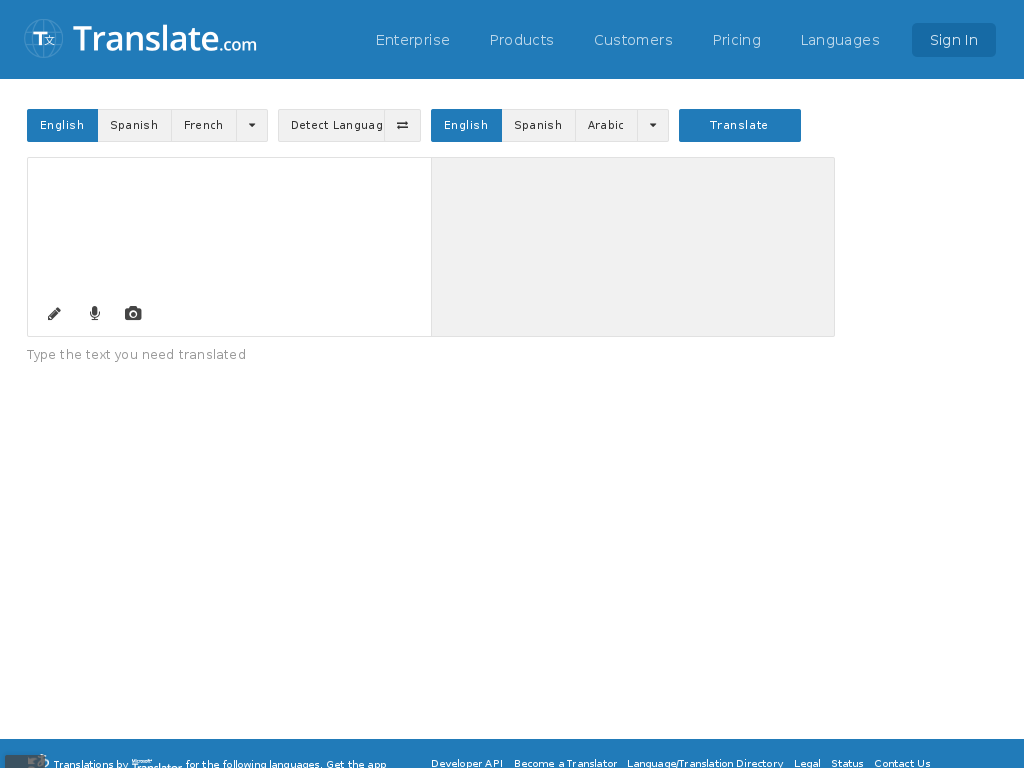Image resolution: width=1024 pixels, height=768 pixels.
Task: Expand the target language dropdown arrow
Action: click(x=653, y=126)
